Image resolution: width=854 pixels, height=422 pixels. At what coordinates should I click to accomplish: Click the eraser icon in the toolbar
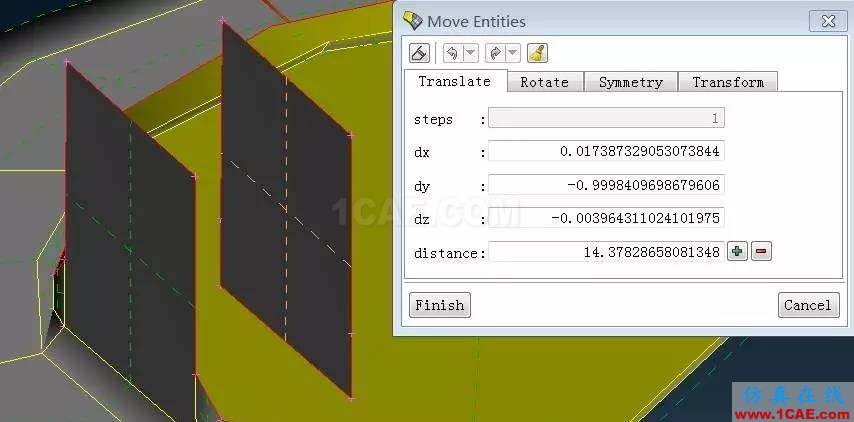(x=419, y=53)
